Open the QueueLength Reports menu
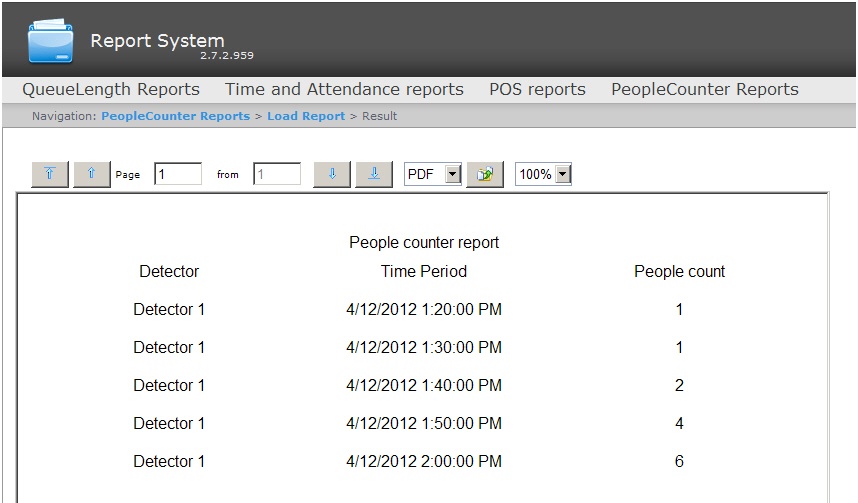Screen dimensions: 858x503 pos(111,89)
